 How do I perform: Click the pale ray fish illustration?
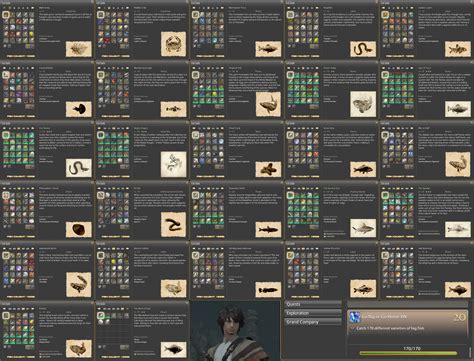click(363, 104)
